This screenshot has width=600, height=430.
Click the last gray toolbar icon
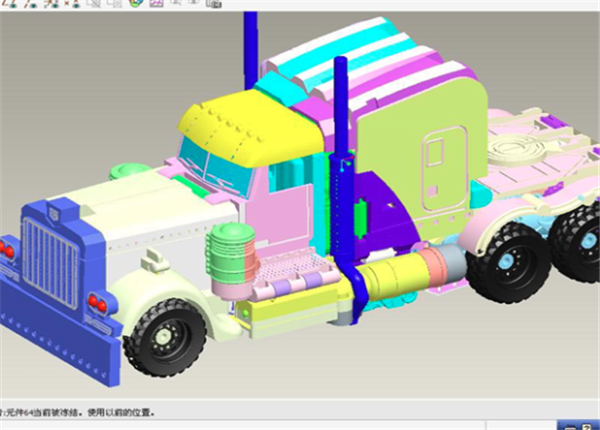tap(214, 4)
